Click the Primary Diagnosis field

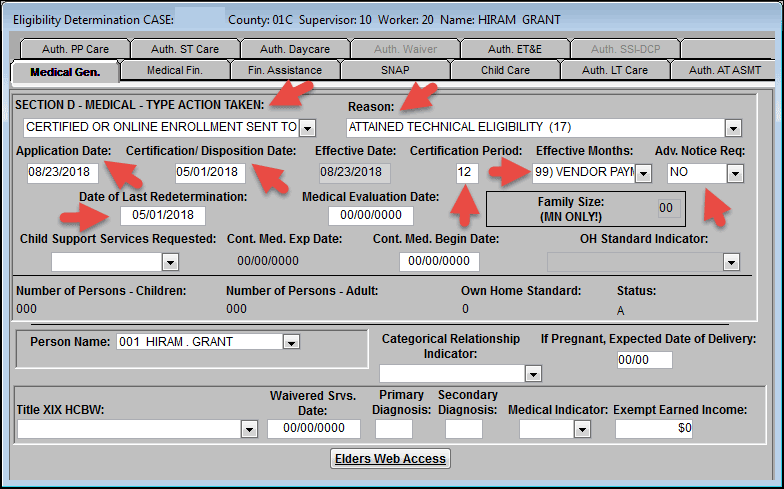coord(394,429)
